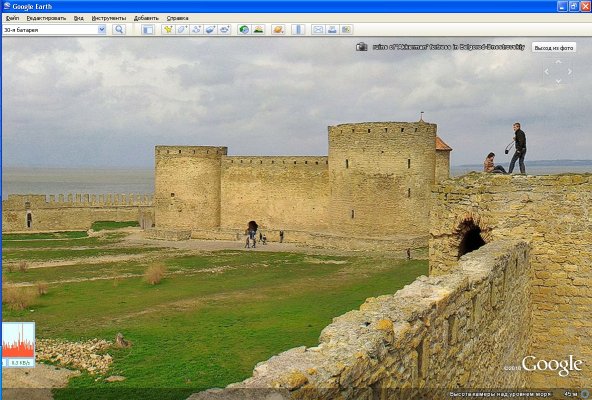Click the Выход из фото button
The image size is (592, 400).
[554, 48]
